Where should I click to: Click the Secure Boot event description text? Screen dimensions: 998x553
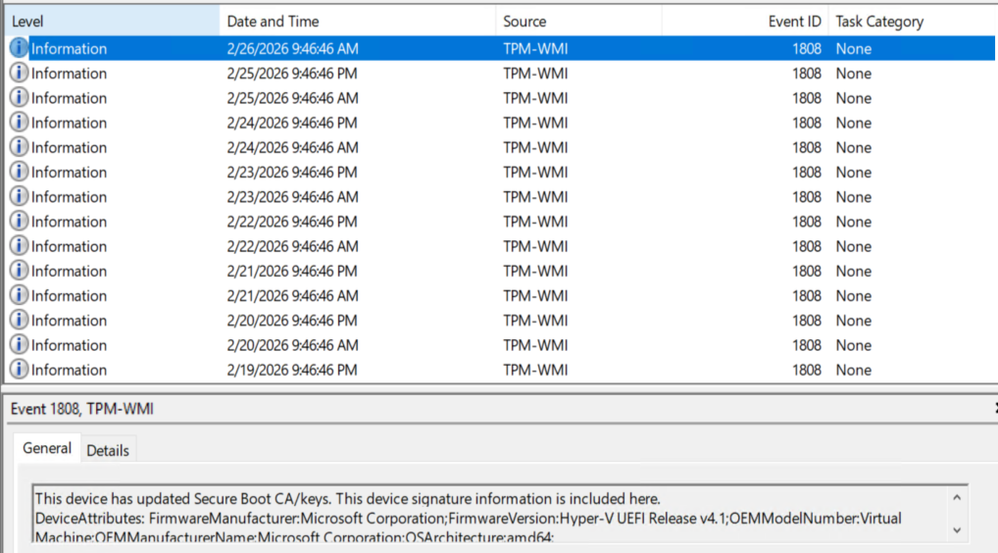[x=347, y=499]
